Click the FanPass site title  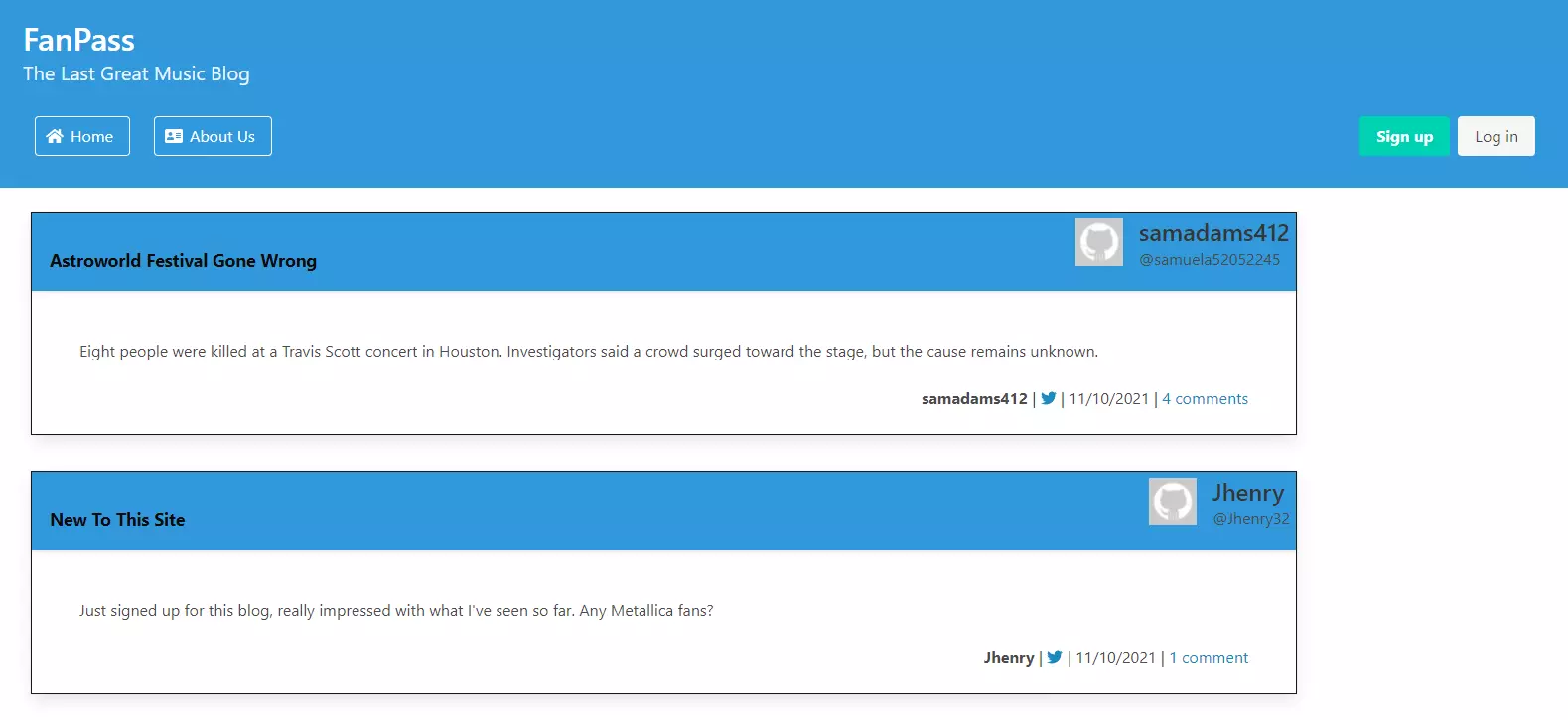tap(78, 40)
